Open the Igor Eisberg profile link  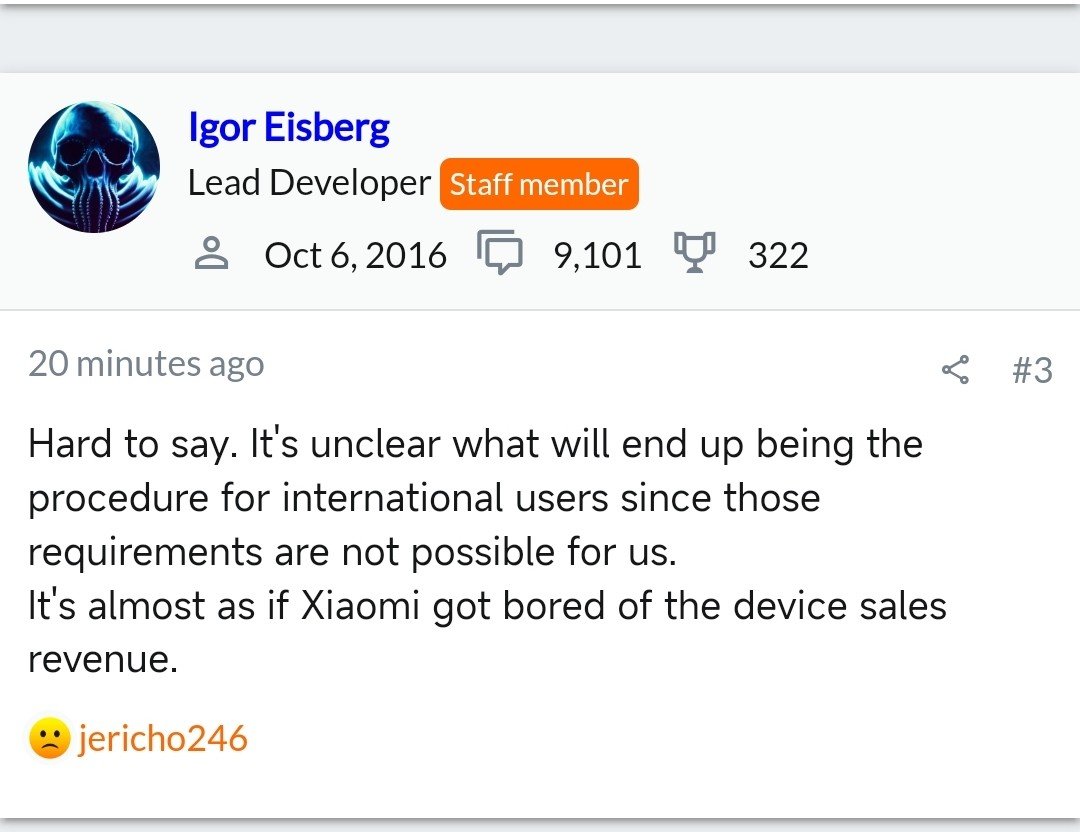pyautogui.click(x=289, y=127)
